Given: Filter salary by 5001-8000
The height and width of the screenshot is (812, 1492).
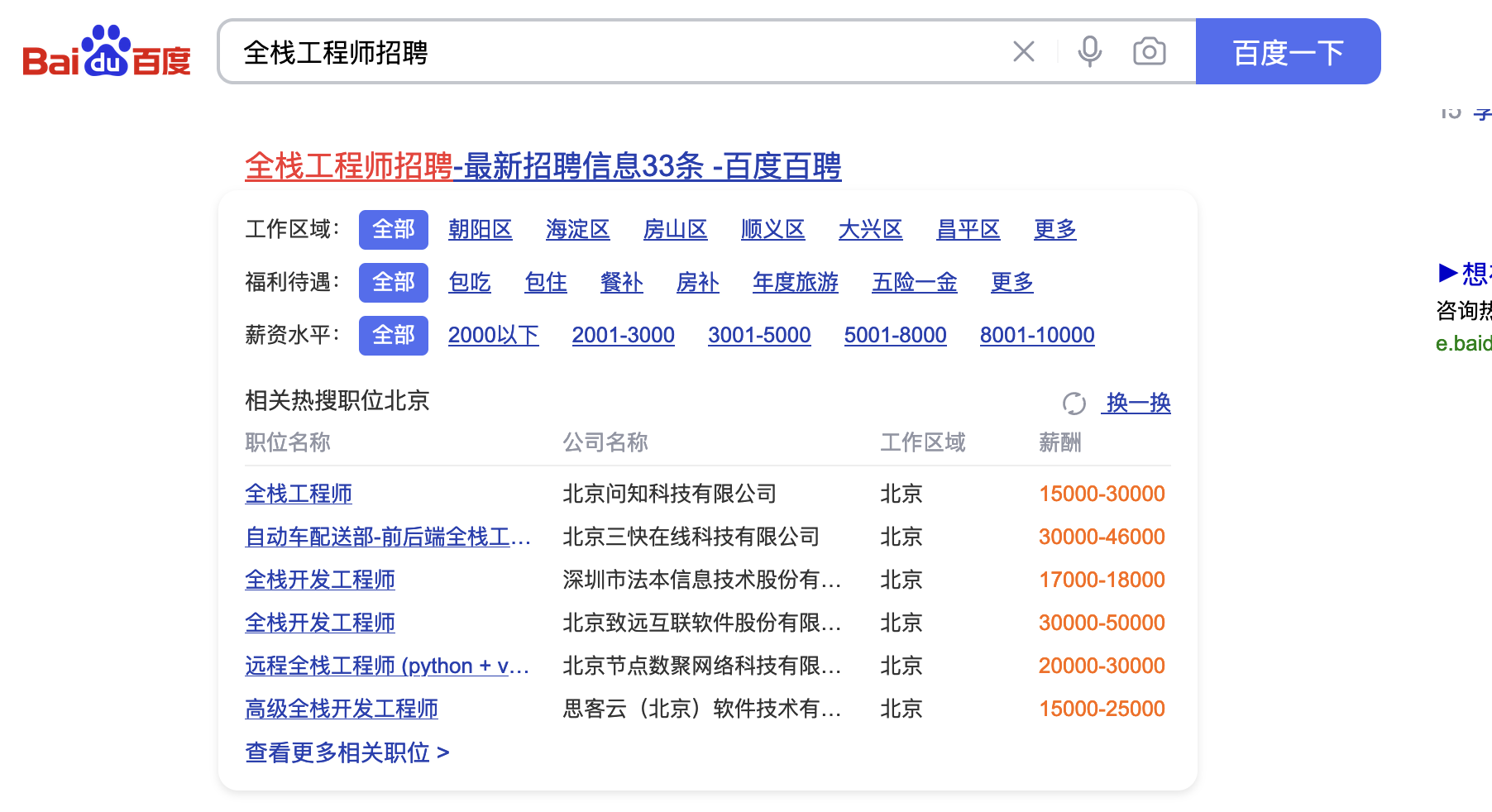Looking at the screenshot, I should 895,336.
